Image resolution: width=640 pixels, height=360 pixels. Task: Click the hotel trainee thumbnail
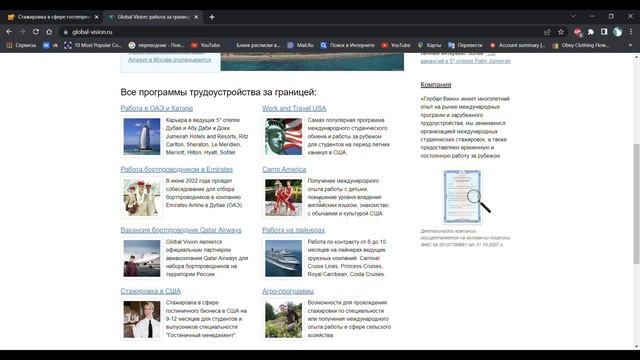(x=142, y=319)
